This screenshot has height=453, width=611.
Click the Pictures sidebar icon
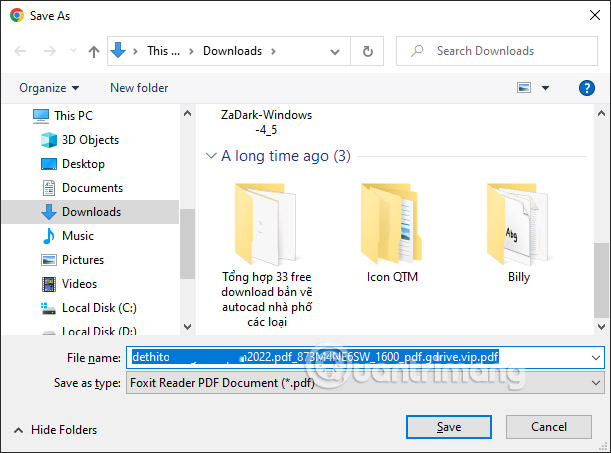(49, 260)
